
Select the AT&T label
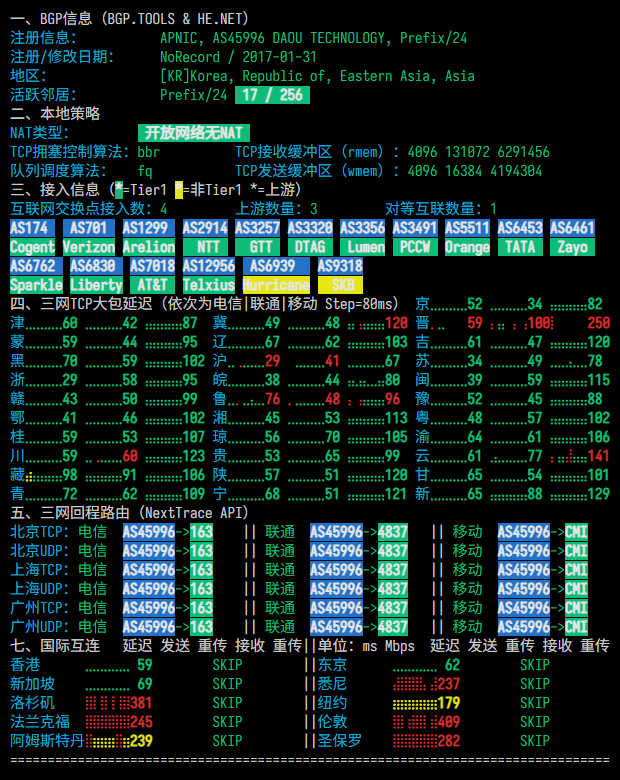tap(152, 285)
